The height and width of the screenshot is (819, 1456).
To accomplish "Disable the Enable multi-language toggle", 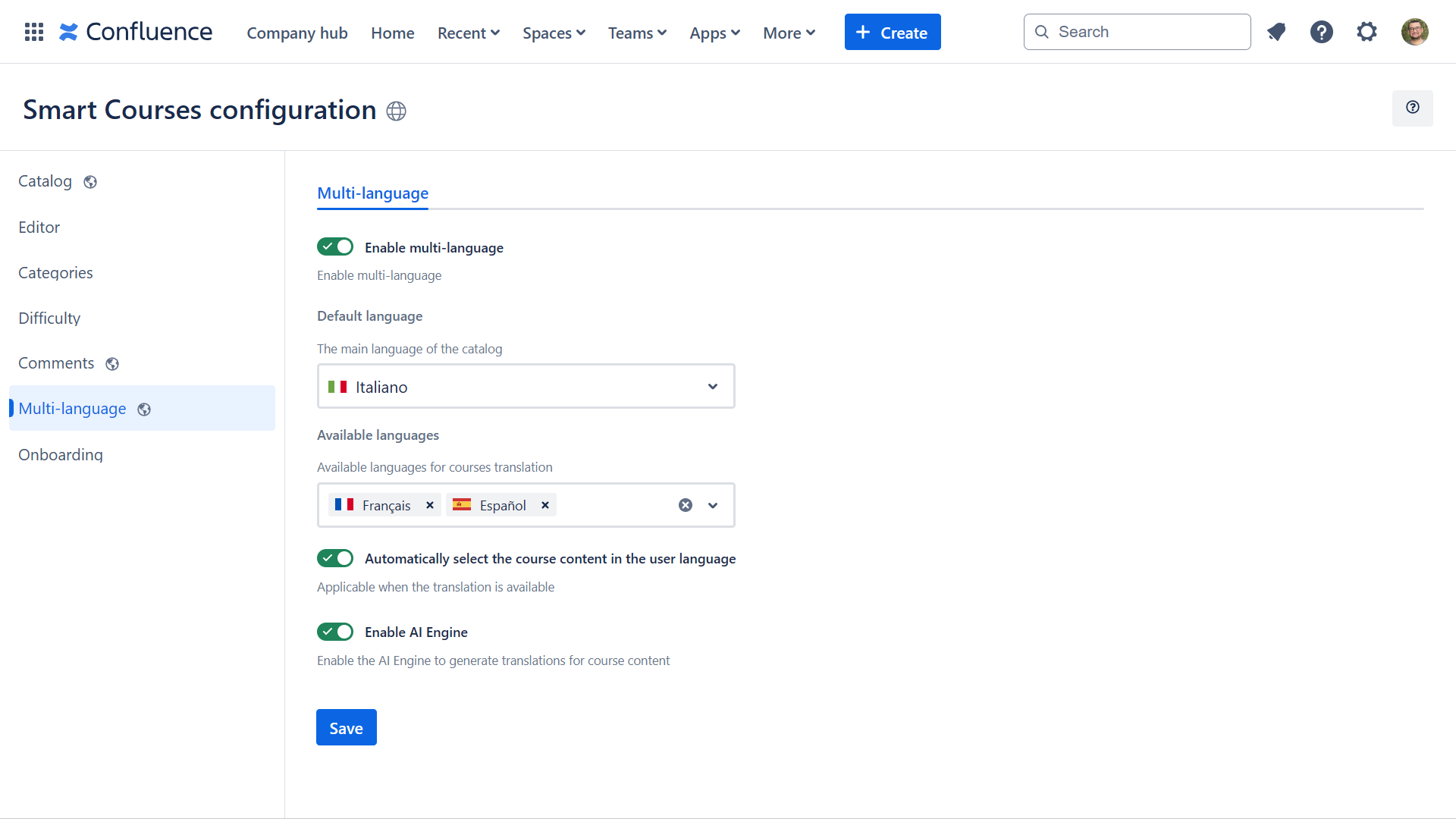I will point(335,247).
